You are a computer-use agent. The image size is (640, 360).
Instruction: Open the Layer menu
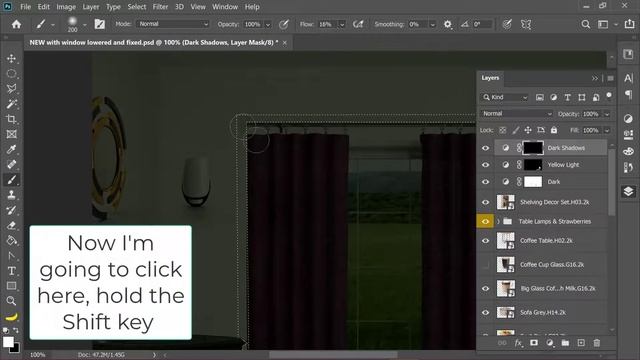point(91,7)
